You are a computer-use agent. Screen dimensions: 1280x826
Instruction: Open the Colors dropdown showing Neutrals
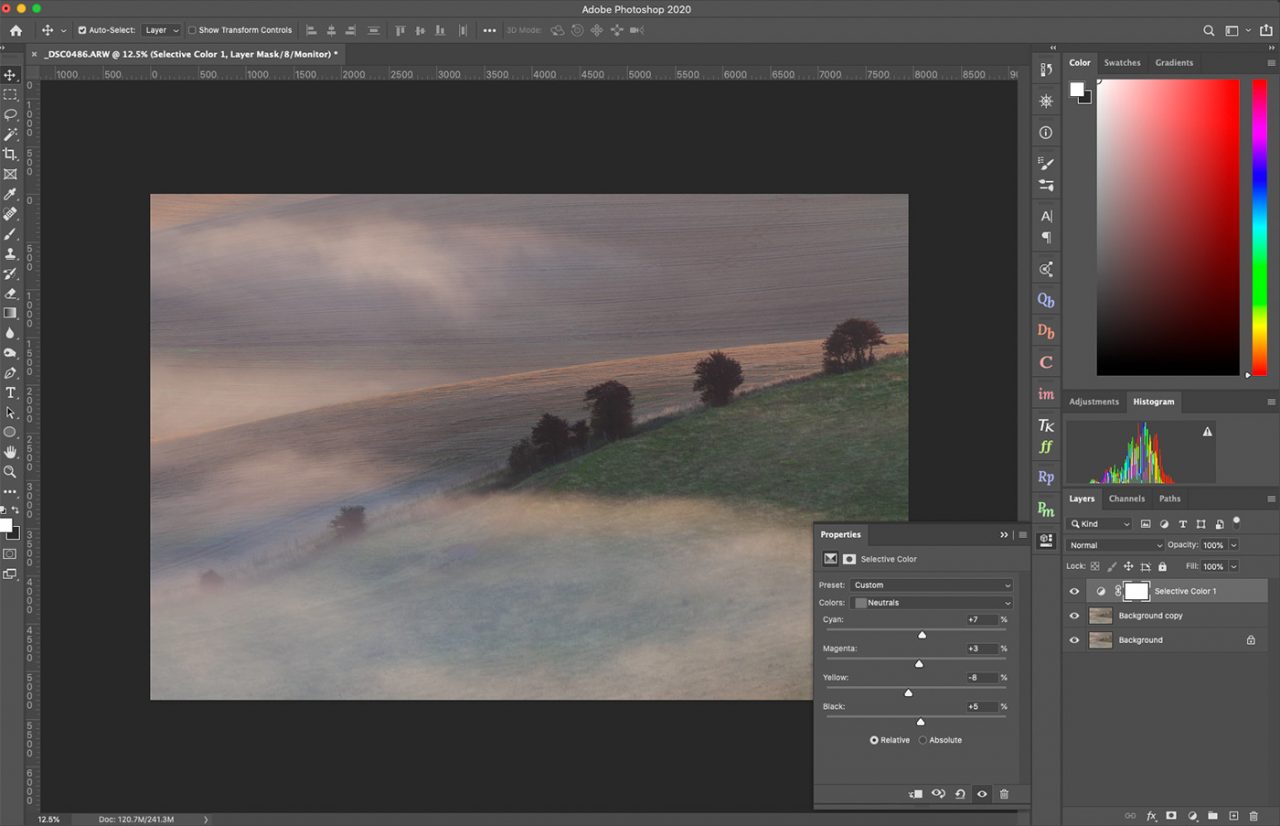pos(930,602)
